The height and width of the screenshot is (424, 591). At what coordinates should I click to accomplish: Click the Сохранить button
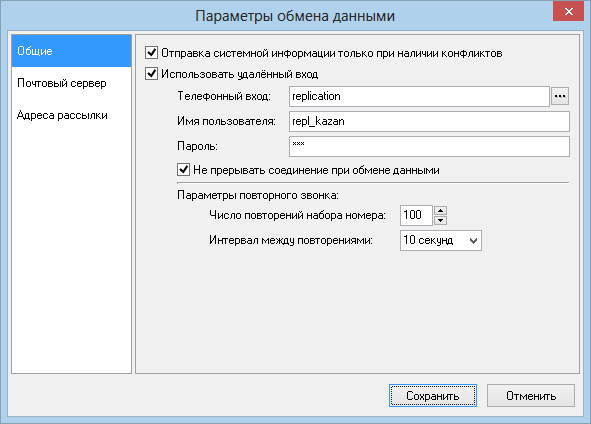pos(433,396)
